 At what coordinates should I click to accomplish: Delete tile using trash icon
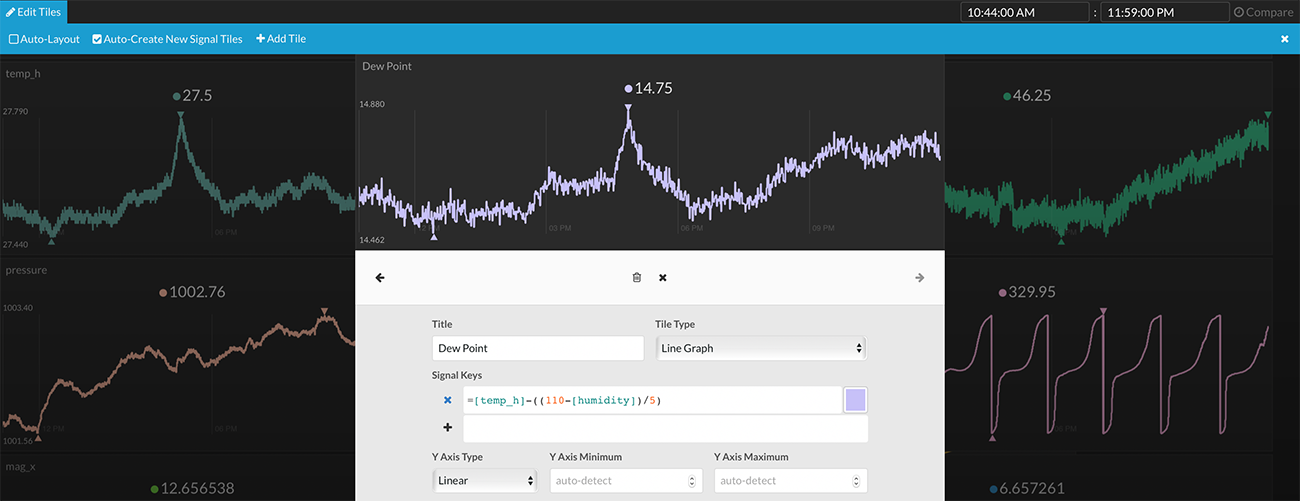(637, 278)
